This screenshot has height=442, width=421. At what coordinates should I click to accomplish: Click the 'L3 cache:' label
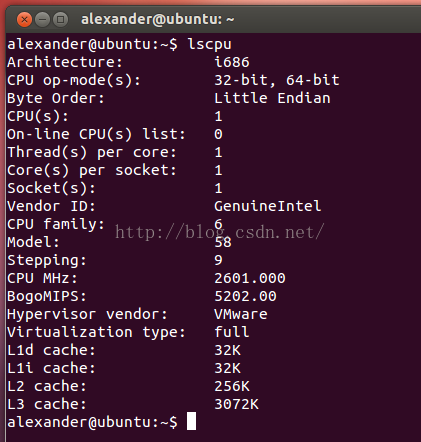tap(47, 404)
